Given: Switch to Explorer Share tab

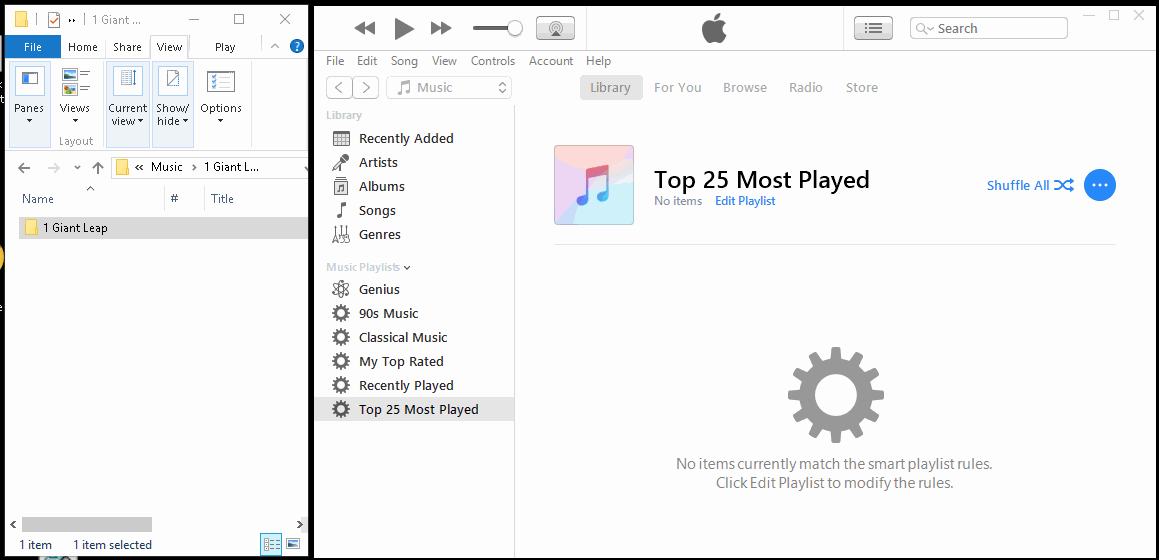Looking at the screenshot, I should click(127, 47).
